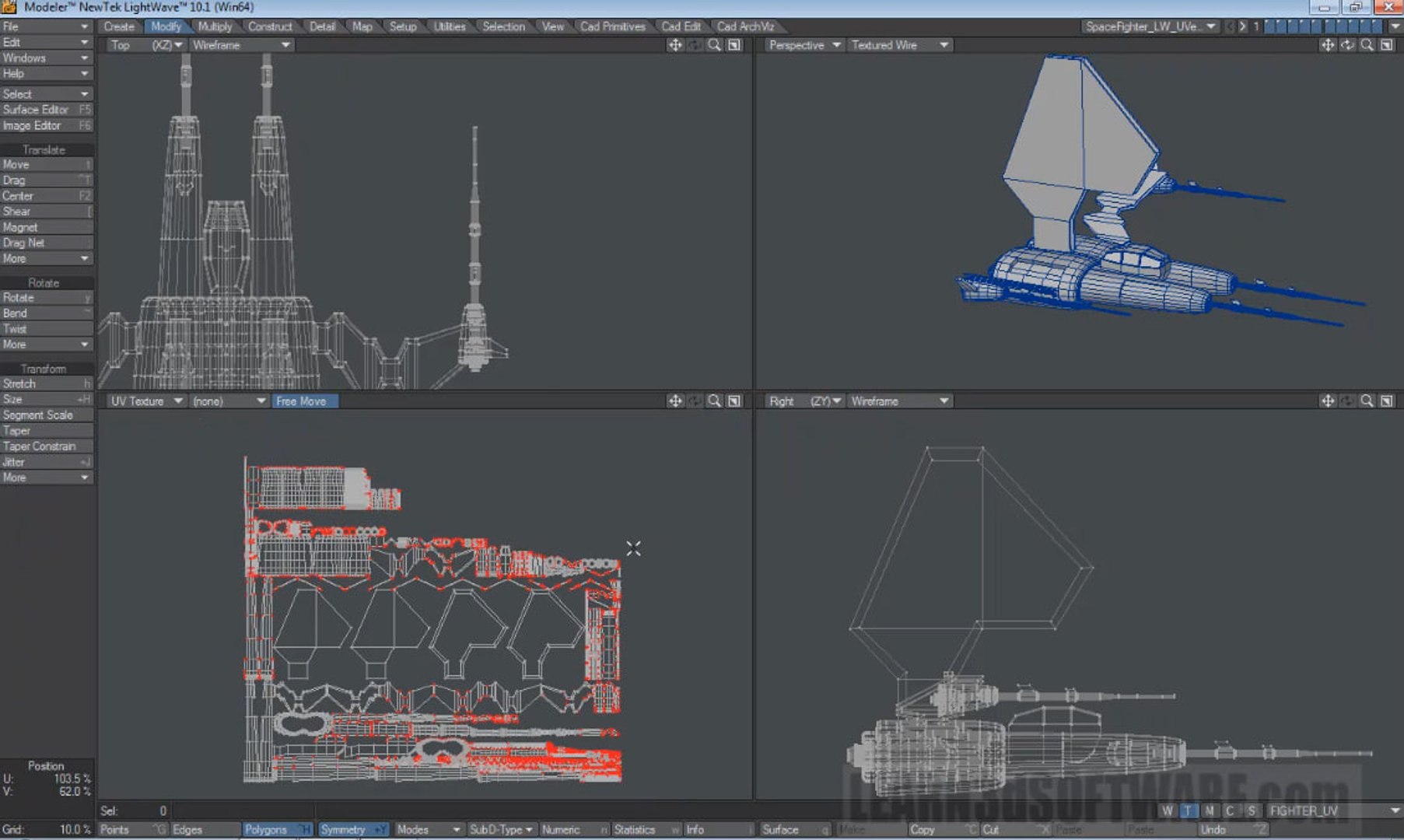The height and width of the screenshot is (840, 1404).
Task: Click the pan icon in the Top viewport
Action: click(675, 45)
